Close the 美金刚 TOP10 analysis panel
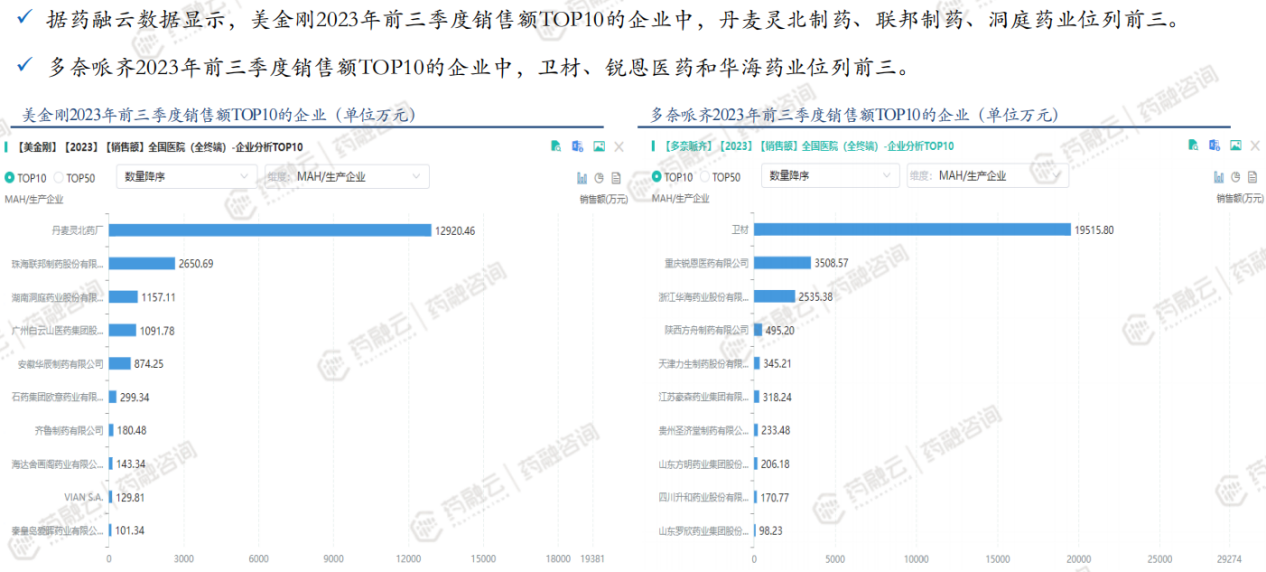The width and height of the screenshot is (1266, 572). (619, 146)
